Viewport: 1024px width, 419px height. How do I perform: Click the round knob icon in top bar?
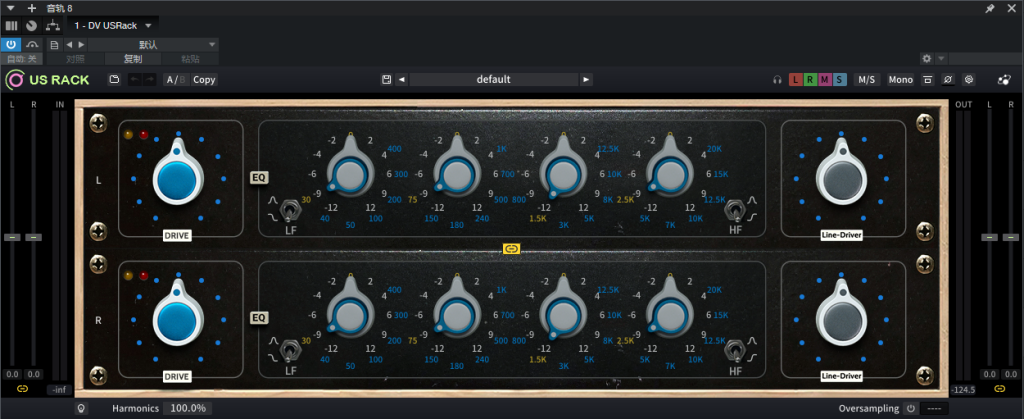point(31,25)
